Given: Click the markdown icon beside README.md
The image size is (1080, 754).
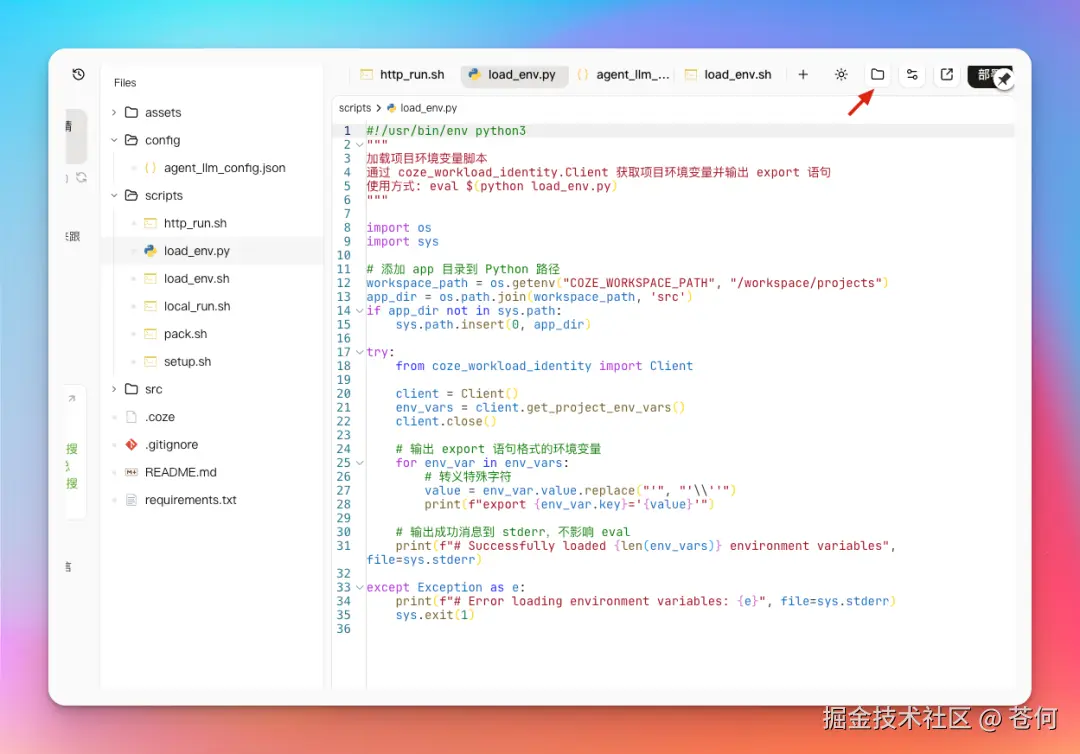Looking at the screenshot, I should pyautogui.click(x=132, y=472).
